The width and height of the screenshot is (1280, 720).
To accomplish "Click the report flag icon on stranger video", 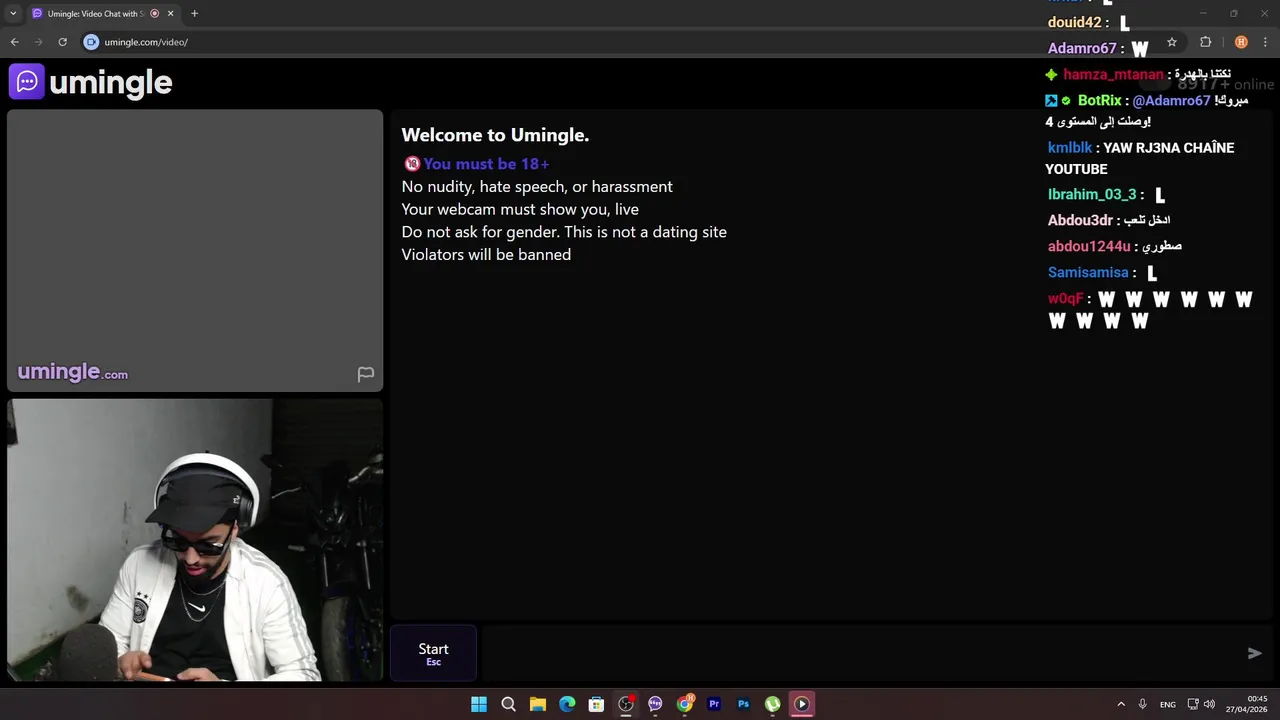I will tap(366, 374).
